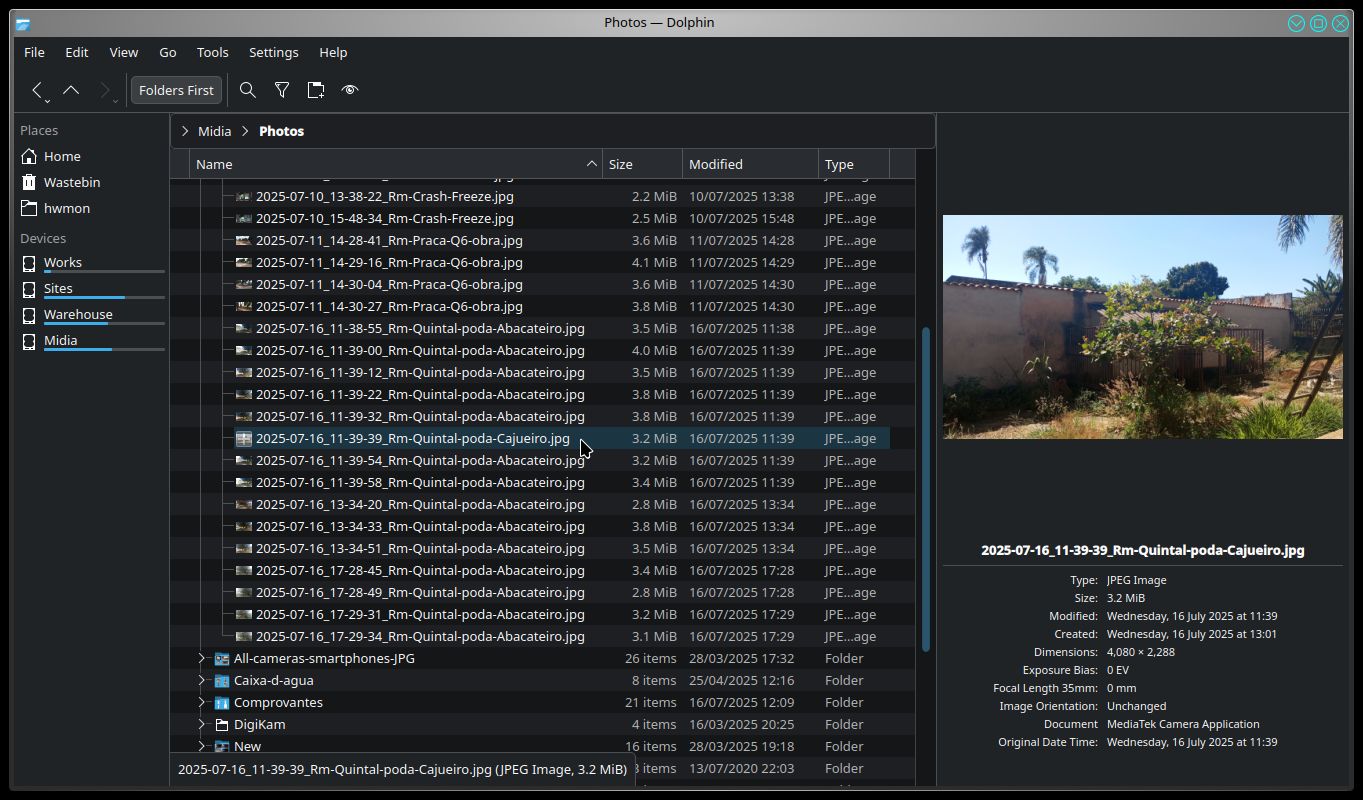Open Wastebin in the Places panel
The width and height of the screenshot is (1363, 800).
(71, 182)
